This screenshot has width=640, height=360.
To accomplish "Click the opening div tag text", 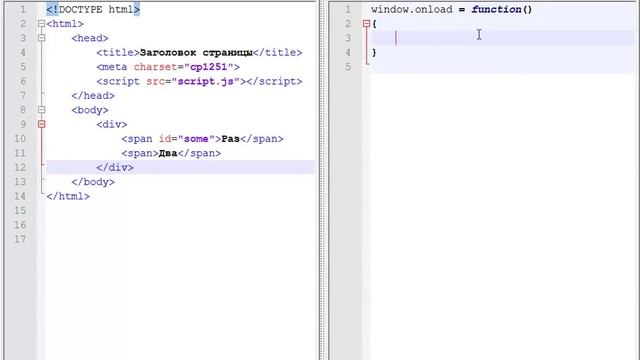I will coord(112,124).
